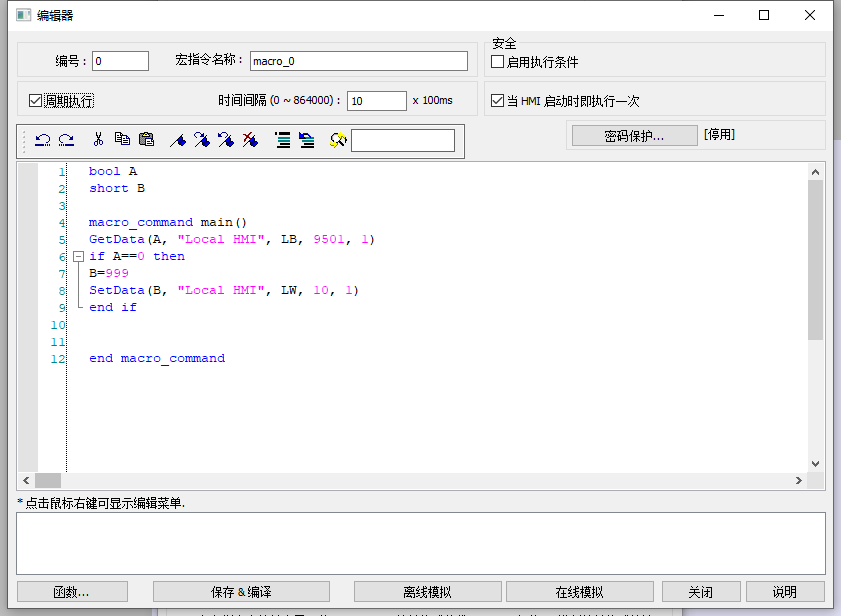
Task: Toggle bookmark with the first flag icon
Action: pos(178,141)
